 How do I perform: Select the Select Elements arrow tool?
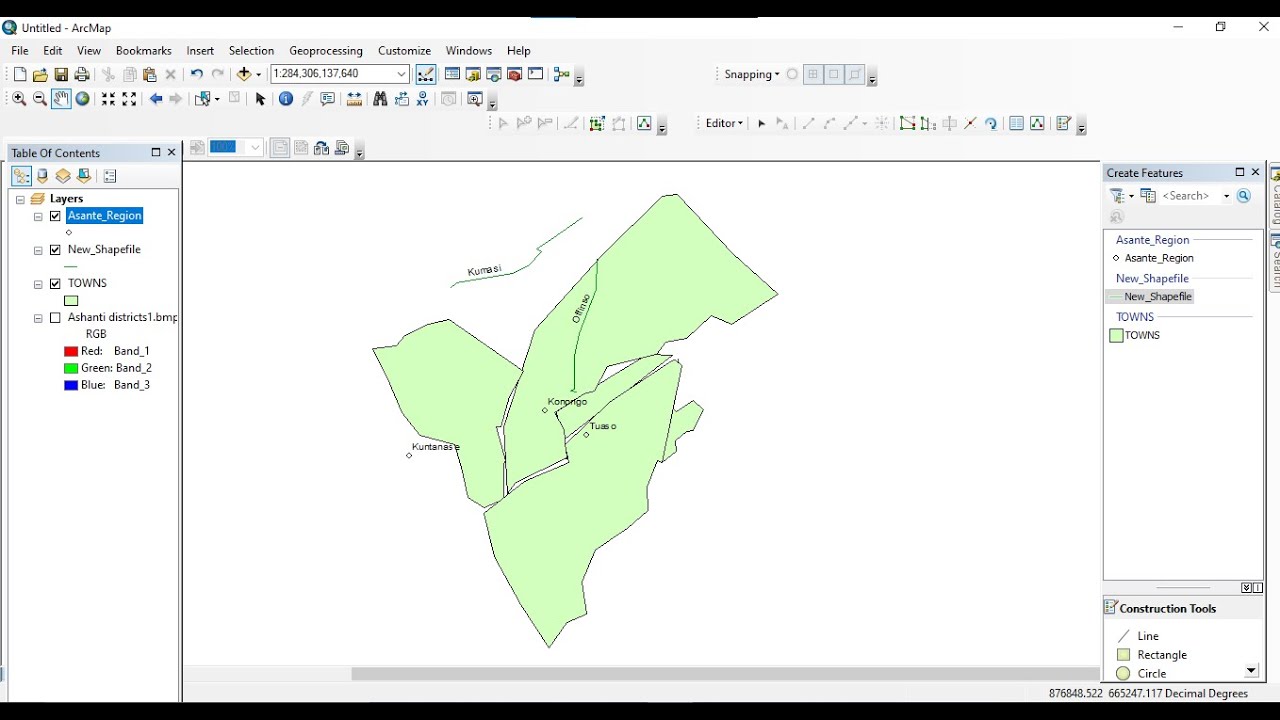[260, 98]
